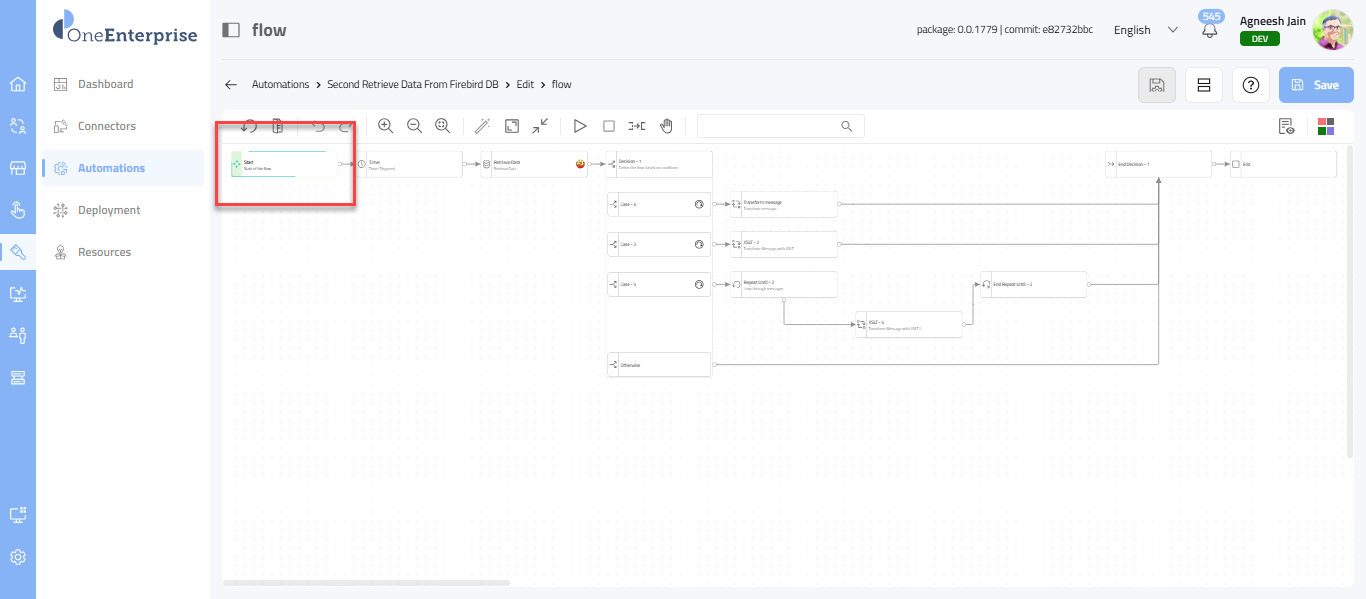
Task: Open the Automations sidebar menu item
Action: click(111, 168)
